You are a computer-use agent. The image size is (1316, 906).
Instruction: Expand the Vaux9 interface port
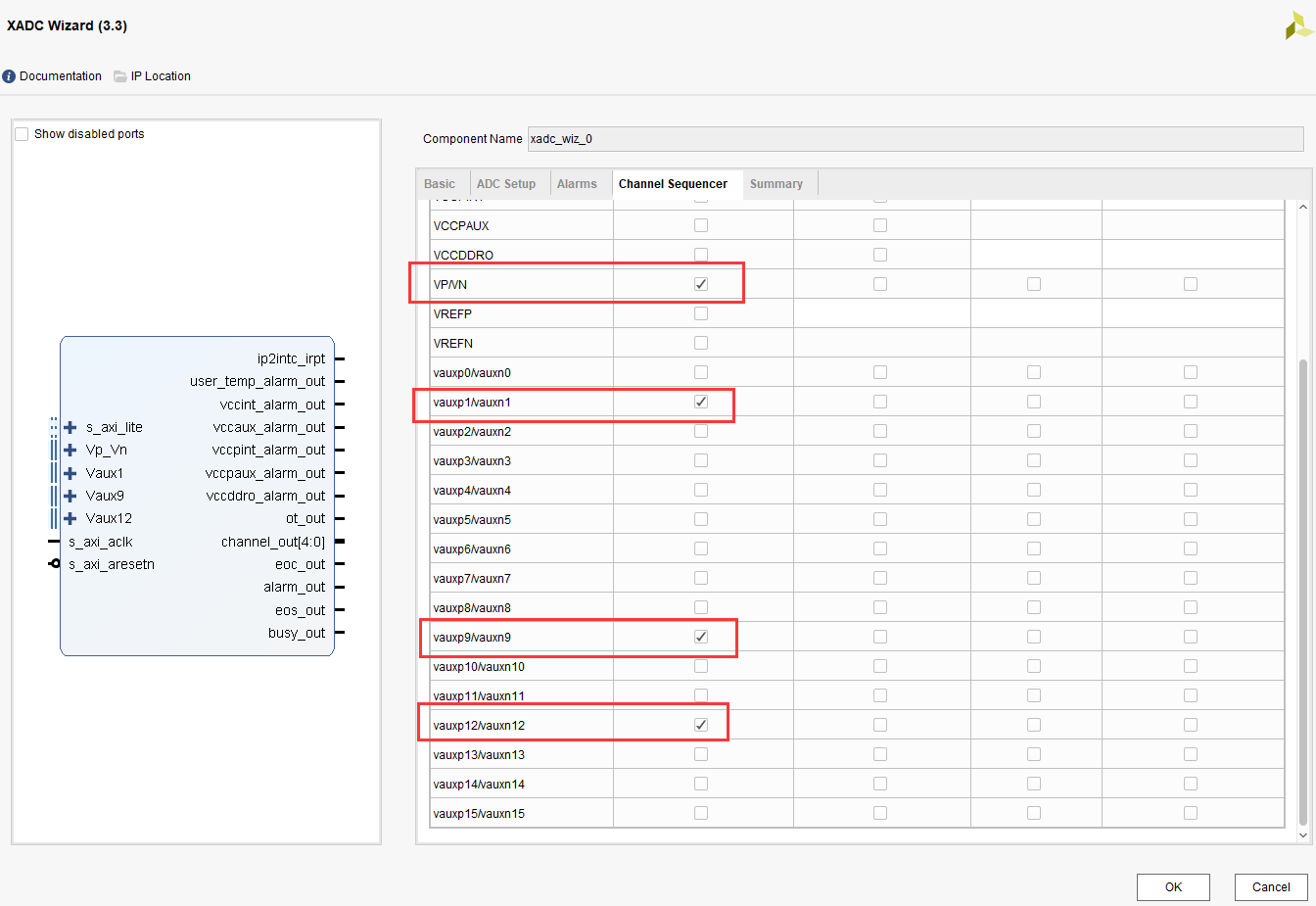[70, 496]
